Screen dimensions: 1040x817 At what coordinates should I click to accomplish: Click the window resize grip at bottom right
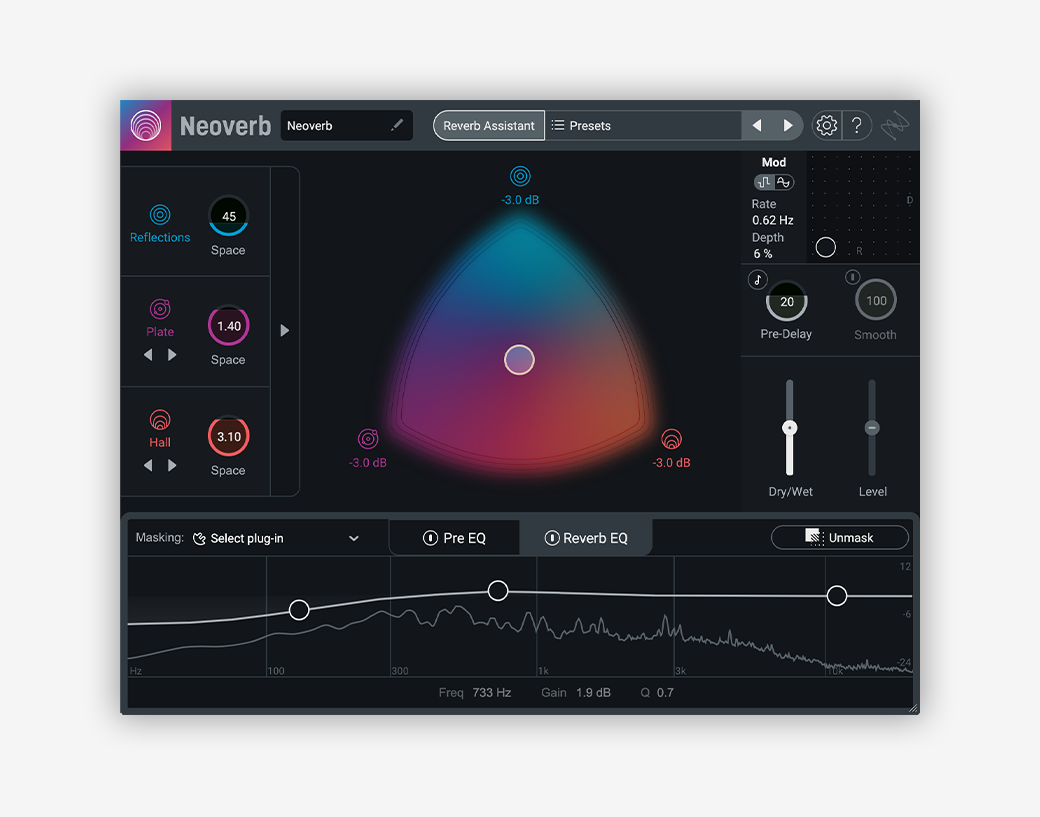[x=913, y=708]
